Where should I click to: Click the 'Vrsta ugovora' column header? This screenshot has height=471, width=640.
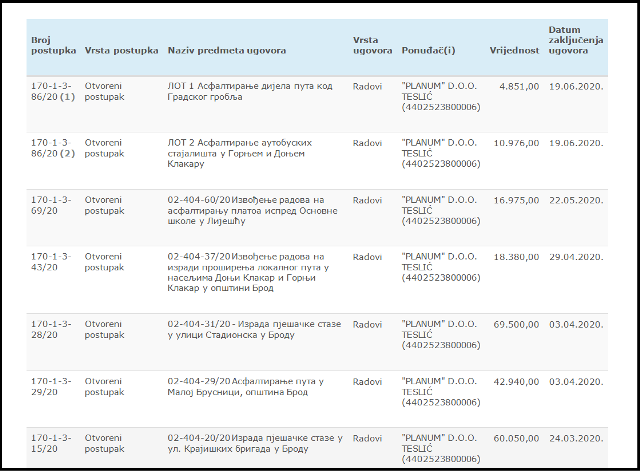coord(372,45)
